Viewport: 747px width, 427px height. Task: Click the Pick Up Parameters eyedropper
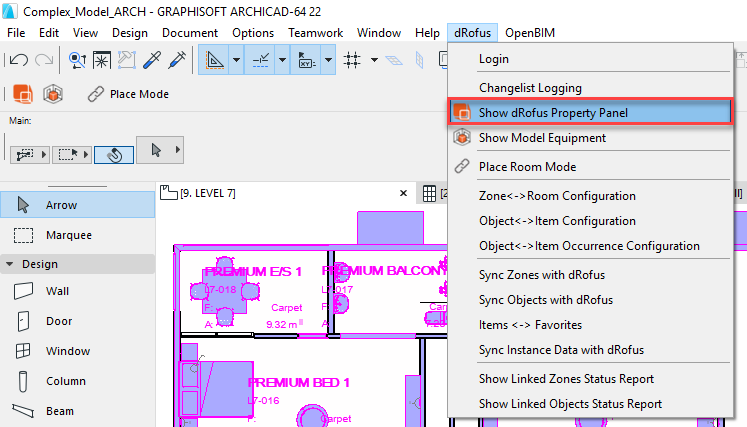(x=152, y=60)
